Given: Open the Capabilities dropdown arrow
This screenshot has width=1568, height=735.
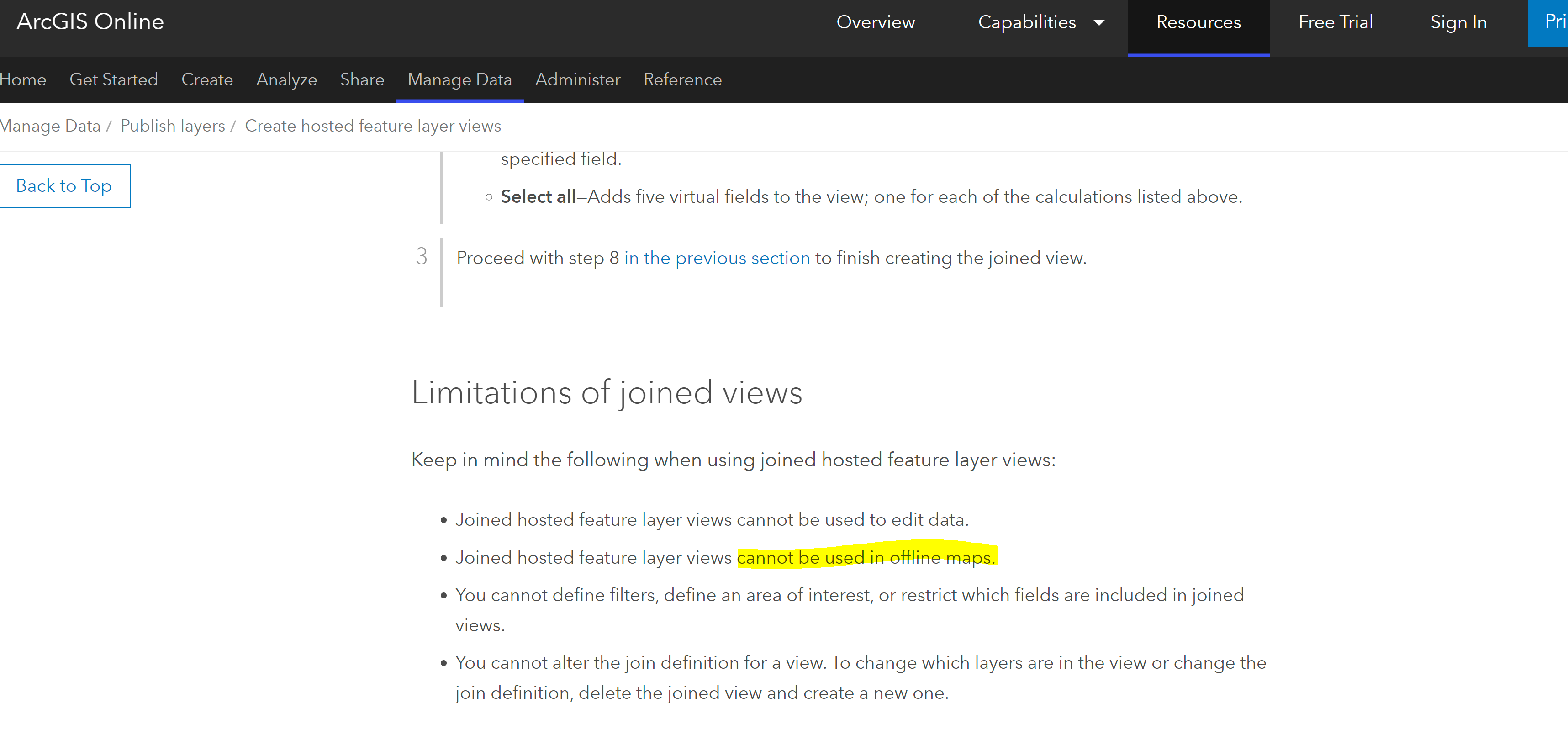Looking at the screenshot, I should pos(1098,23).
